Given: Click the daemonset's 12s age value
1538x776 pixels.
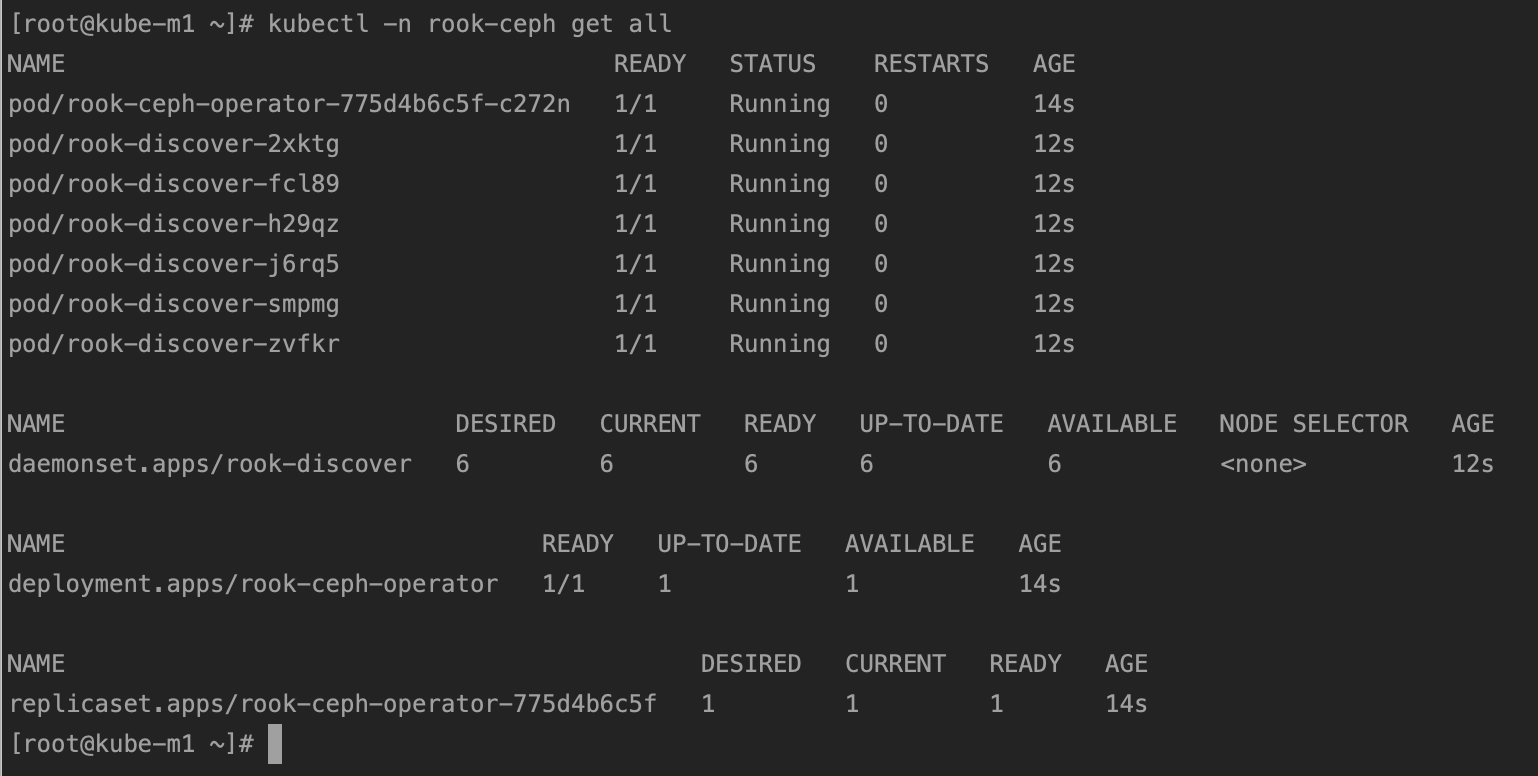Looking at the screenshot, I should (x=1472, y=464).
